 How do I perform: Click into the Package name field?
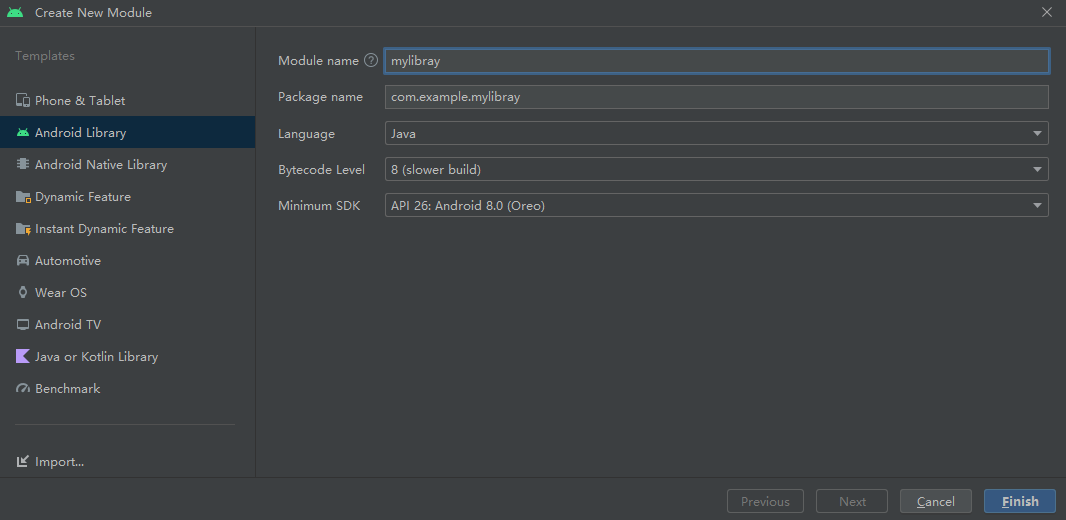click(x=717, y=97)
